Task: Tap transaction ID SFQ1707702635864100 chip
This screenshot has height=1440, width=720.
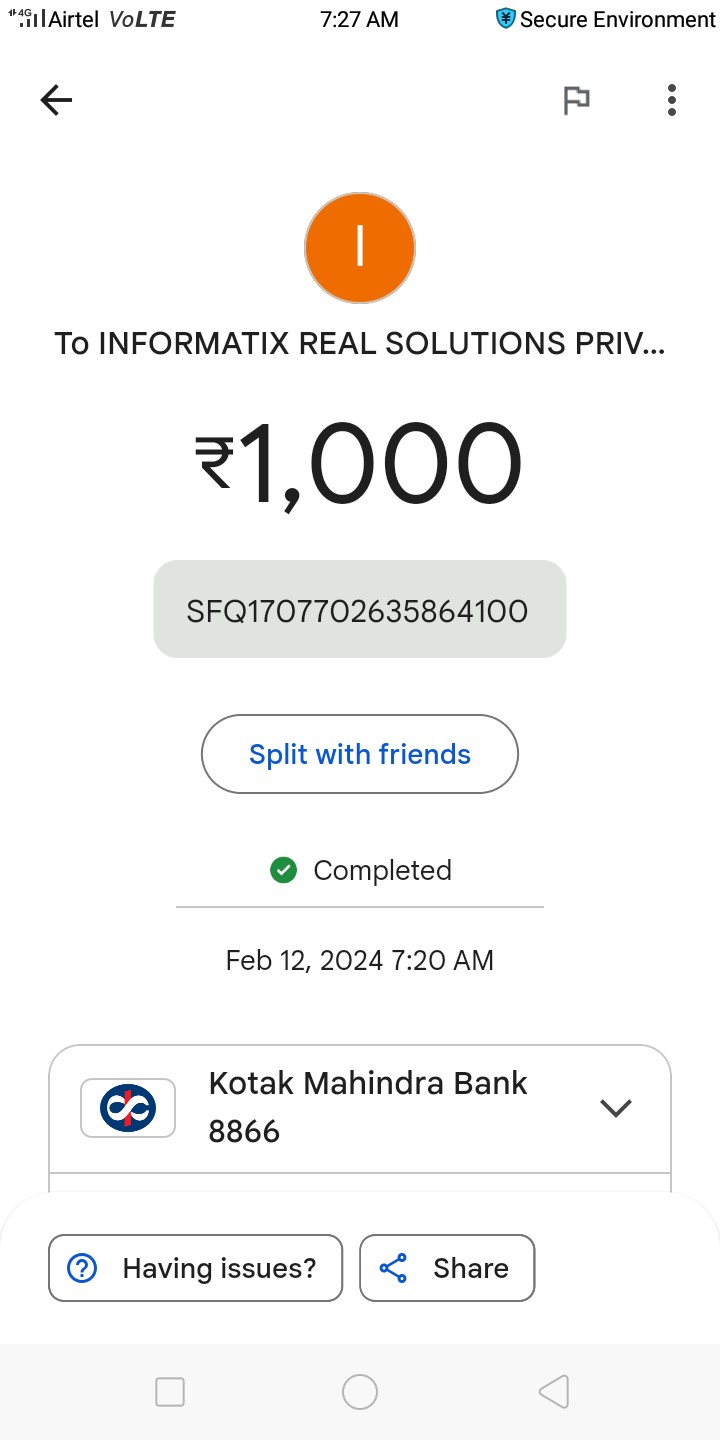Action: [x=359, y=610]
